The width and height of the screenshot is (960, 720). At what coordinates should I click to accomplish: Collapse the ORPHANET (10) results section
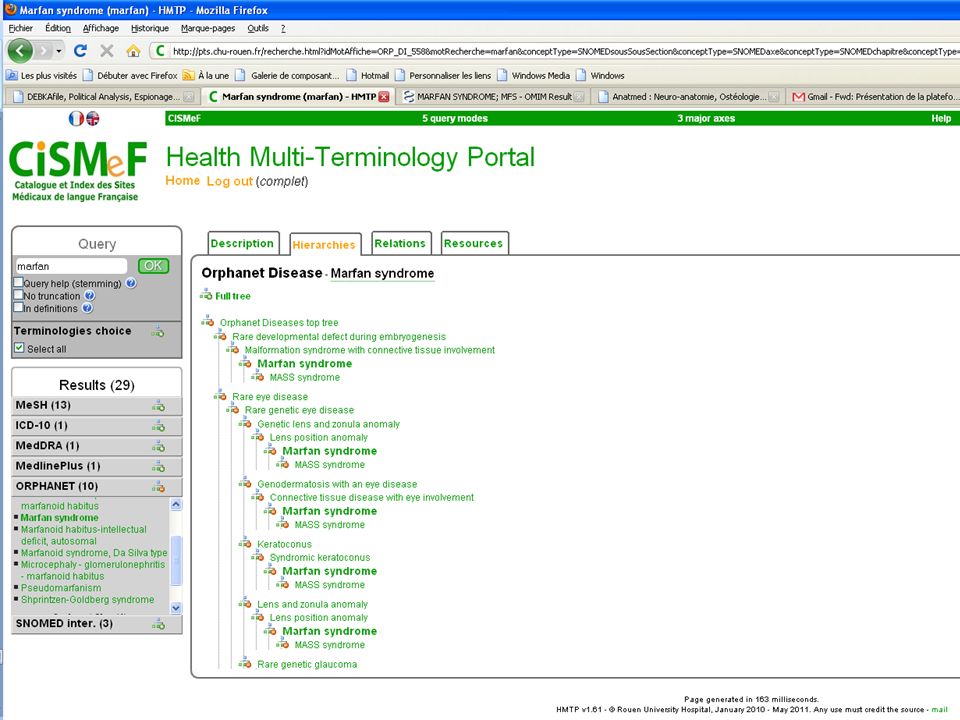click(97, 486)
